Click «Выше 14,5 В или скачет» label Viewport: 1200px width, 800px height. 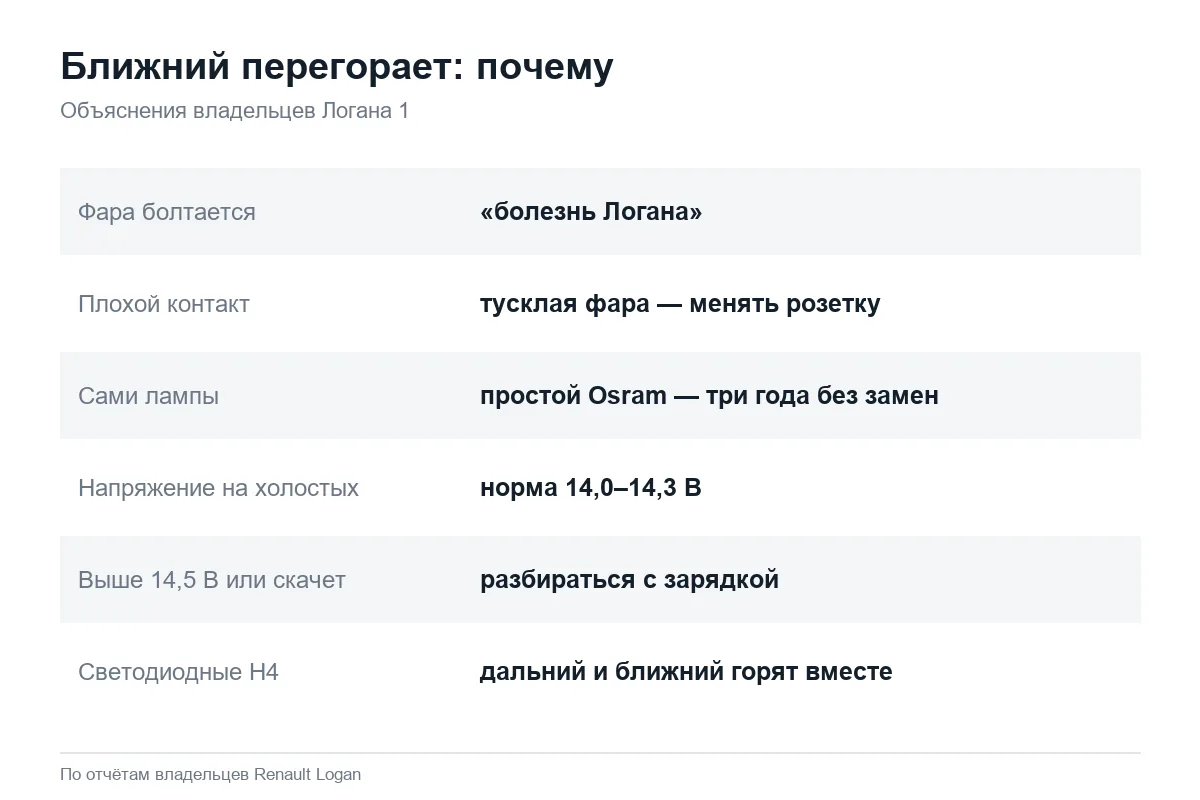212,580
